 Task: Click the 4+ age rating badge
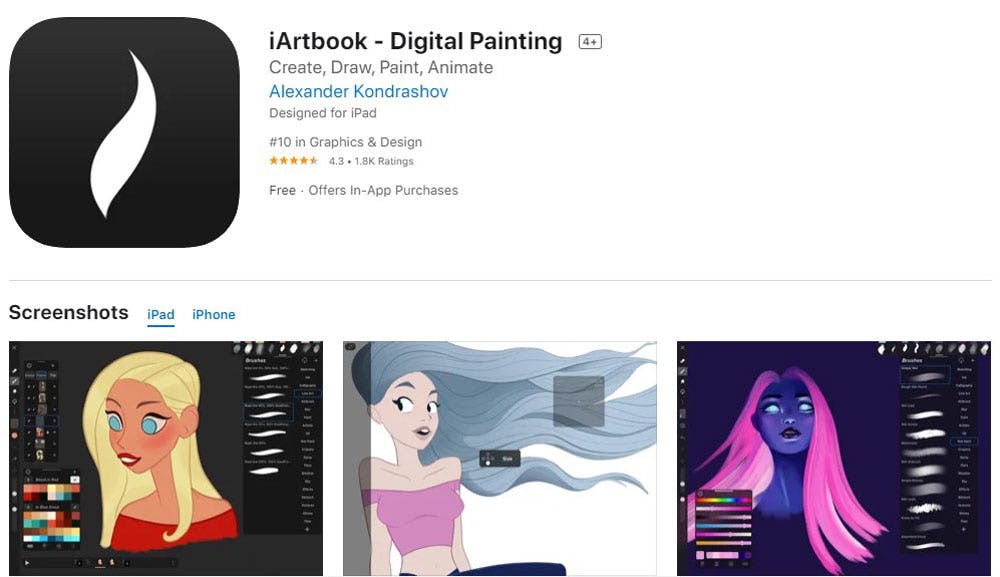pyautogui.click(x=590, y=41)
